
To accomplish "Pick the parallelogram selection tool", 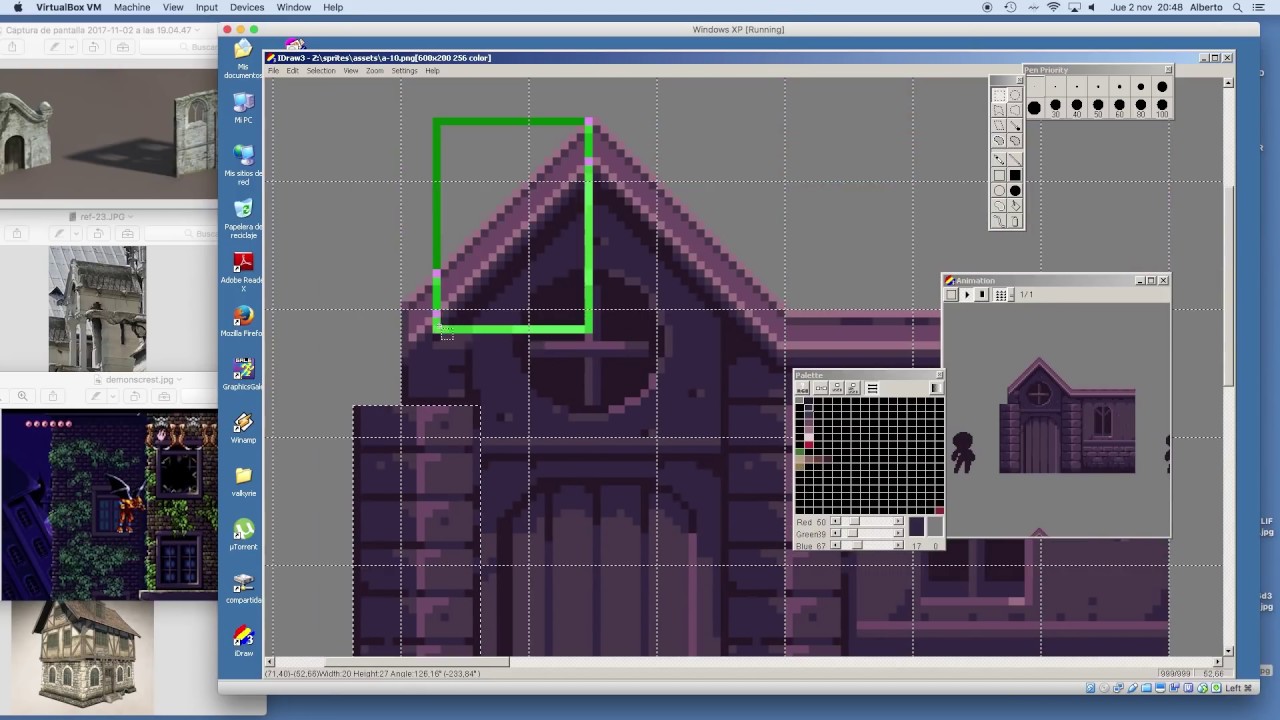I will (x=999, y=125).
